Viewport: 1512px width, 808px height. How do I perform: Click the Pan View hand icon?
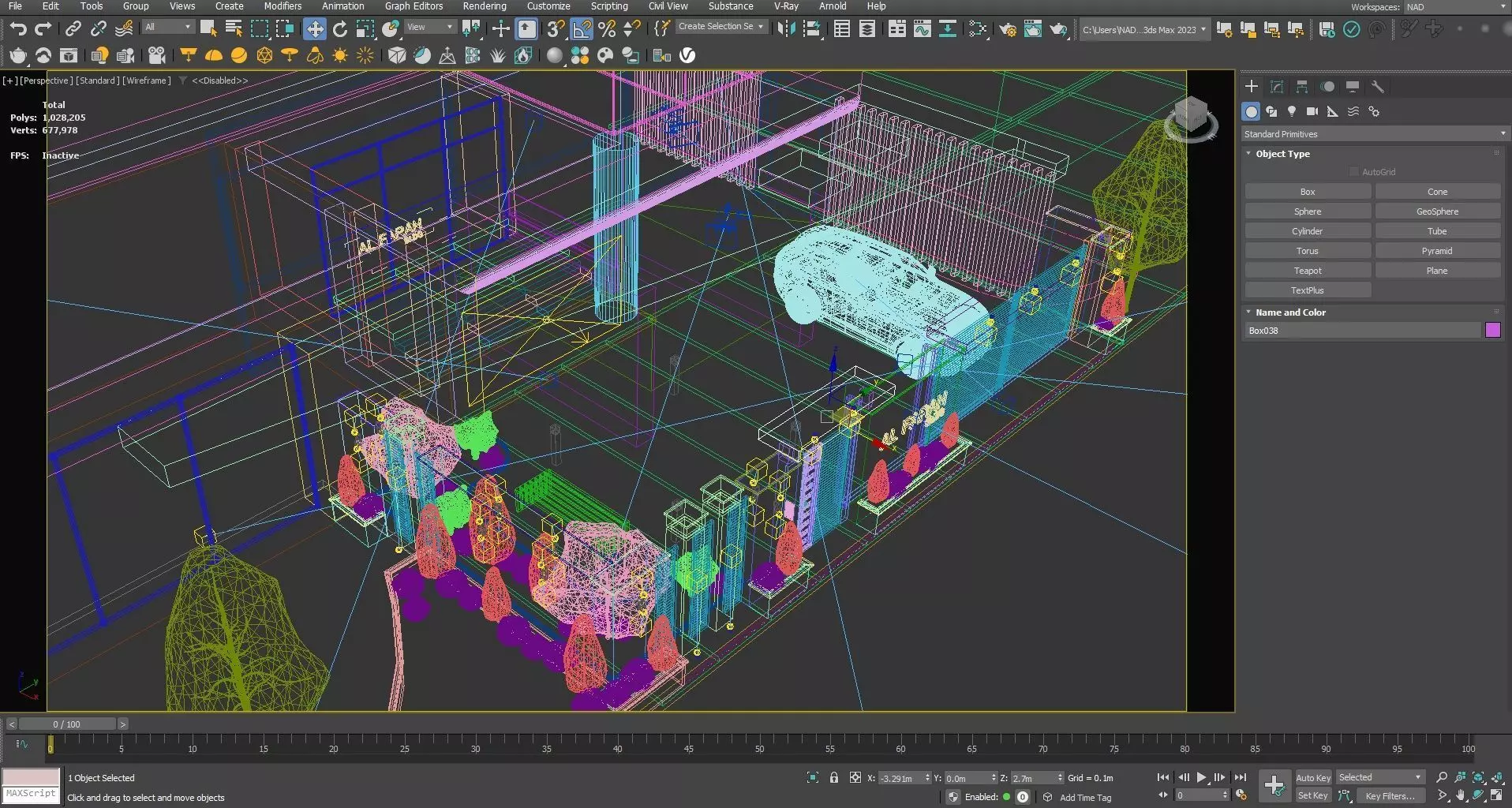click(1461, 795)
